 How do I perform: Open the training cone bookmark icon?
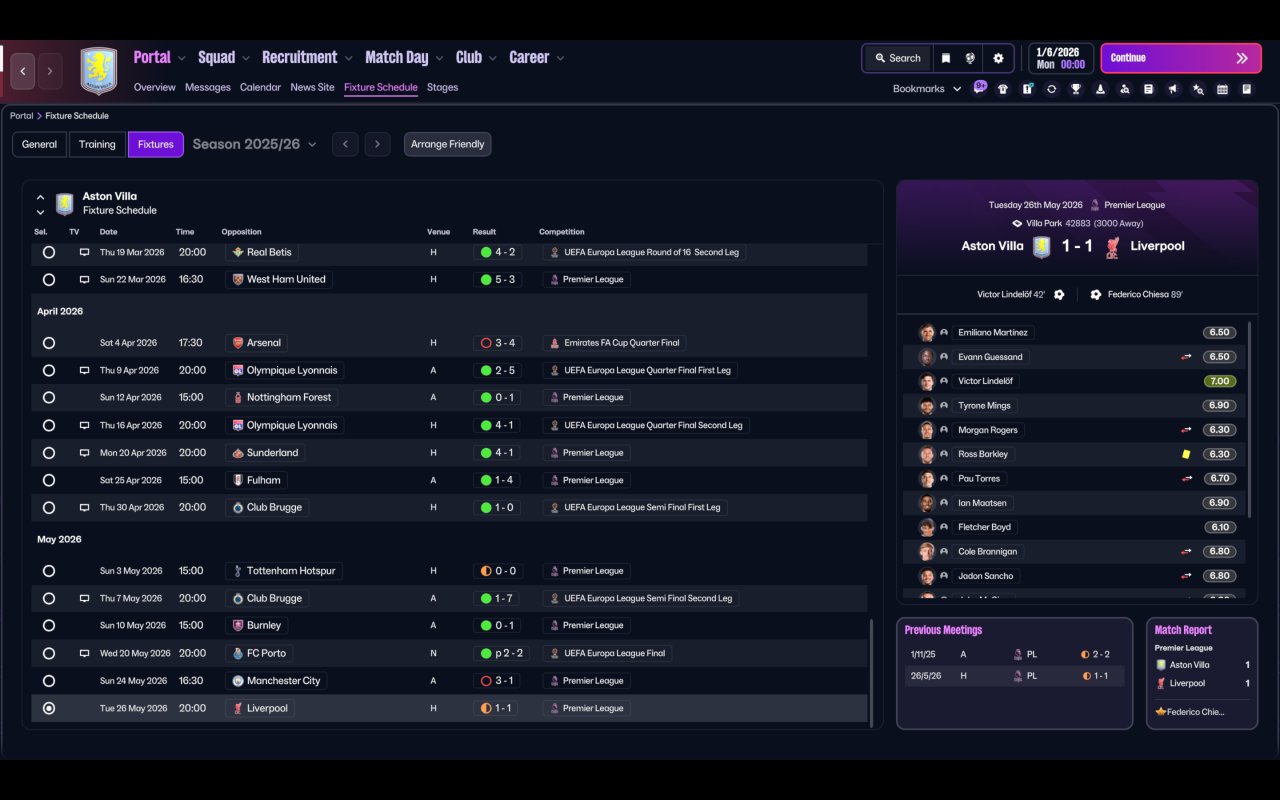[1100, 89]
